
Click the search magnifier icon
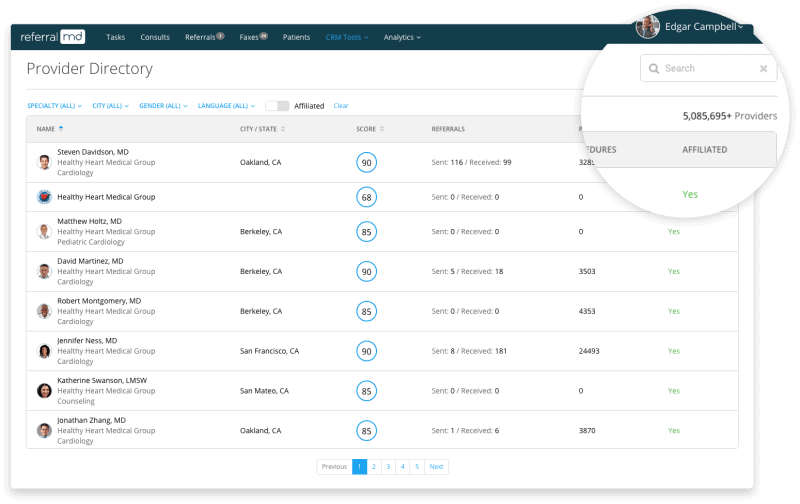click(654, 68)
